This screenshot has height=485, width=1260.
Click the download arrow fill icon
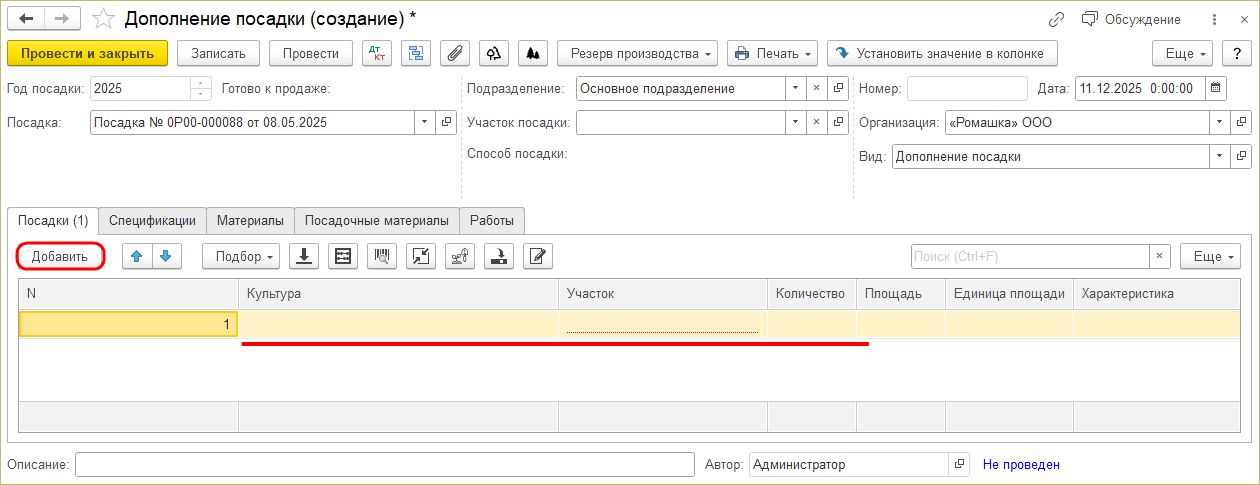pos(304,256)
